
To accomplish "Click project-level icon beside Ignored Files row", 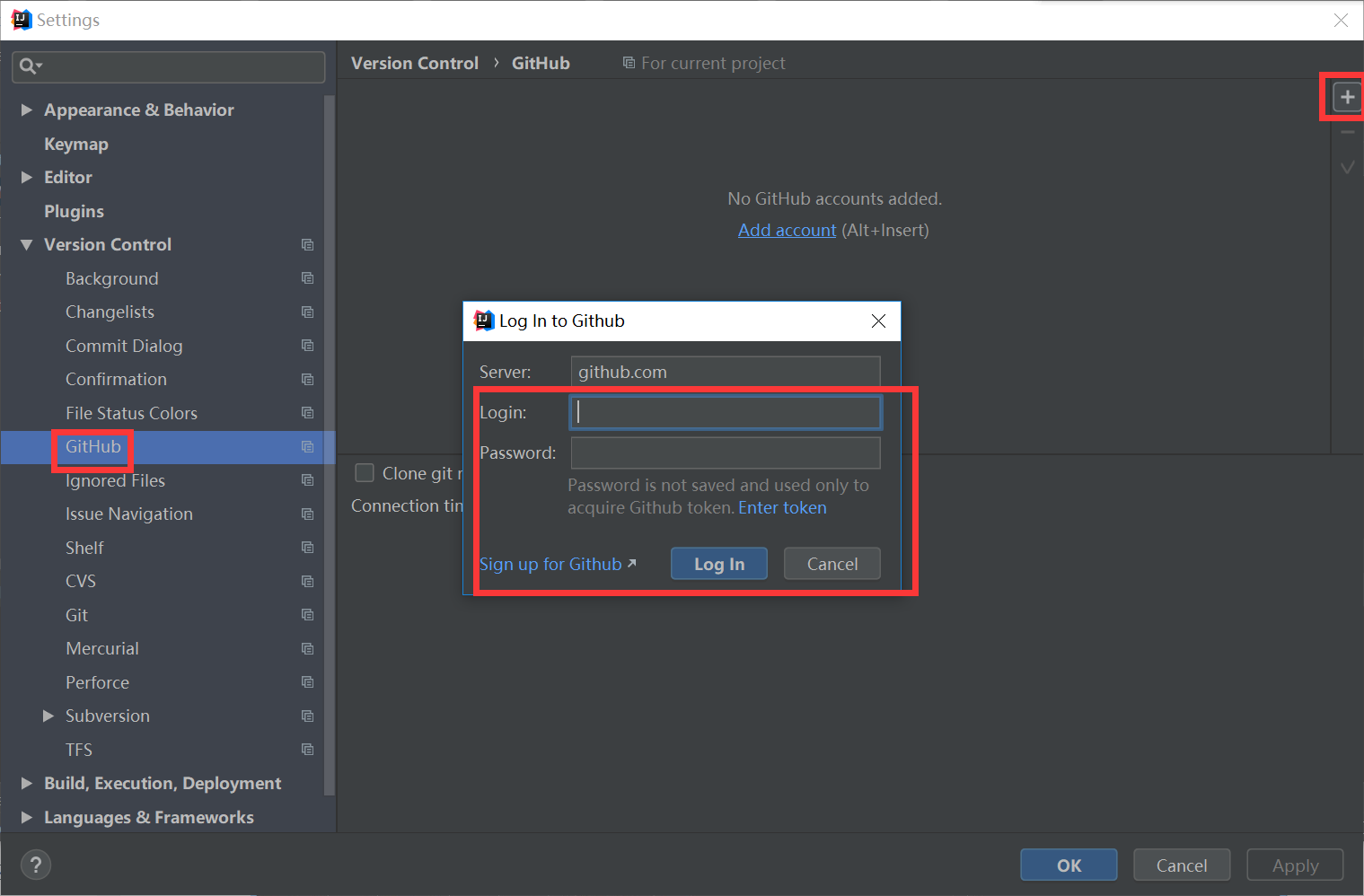I will [x=307, y=480].
